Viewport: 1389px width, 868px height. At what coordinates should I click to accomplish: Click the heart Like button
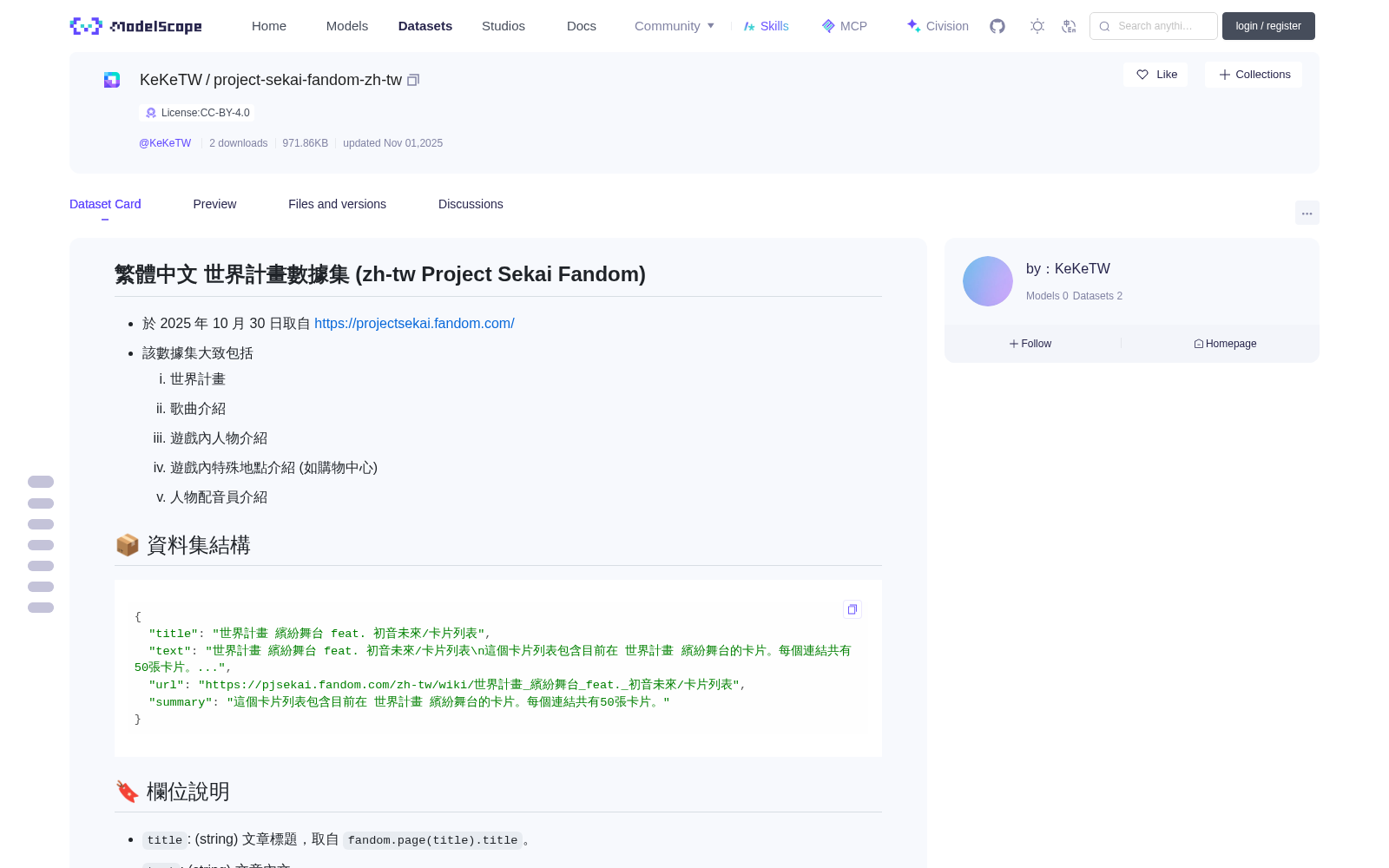[1155, 75]
